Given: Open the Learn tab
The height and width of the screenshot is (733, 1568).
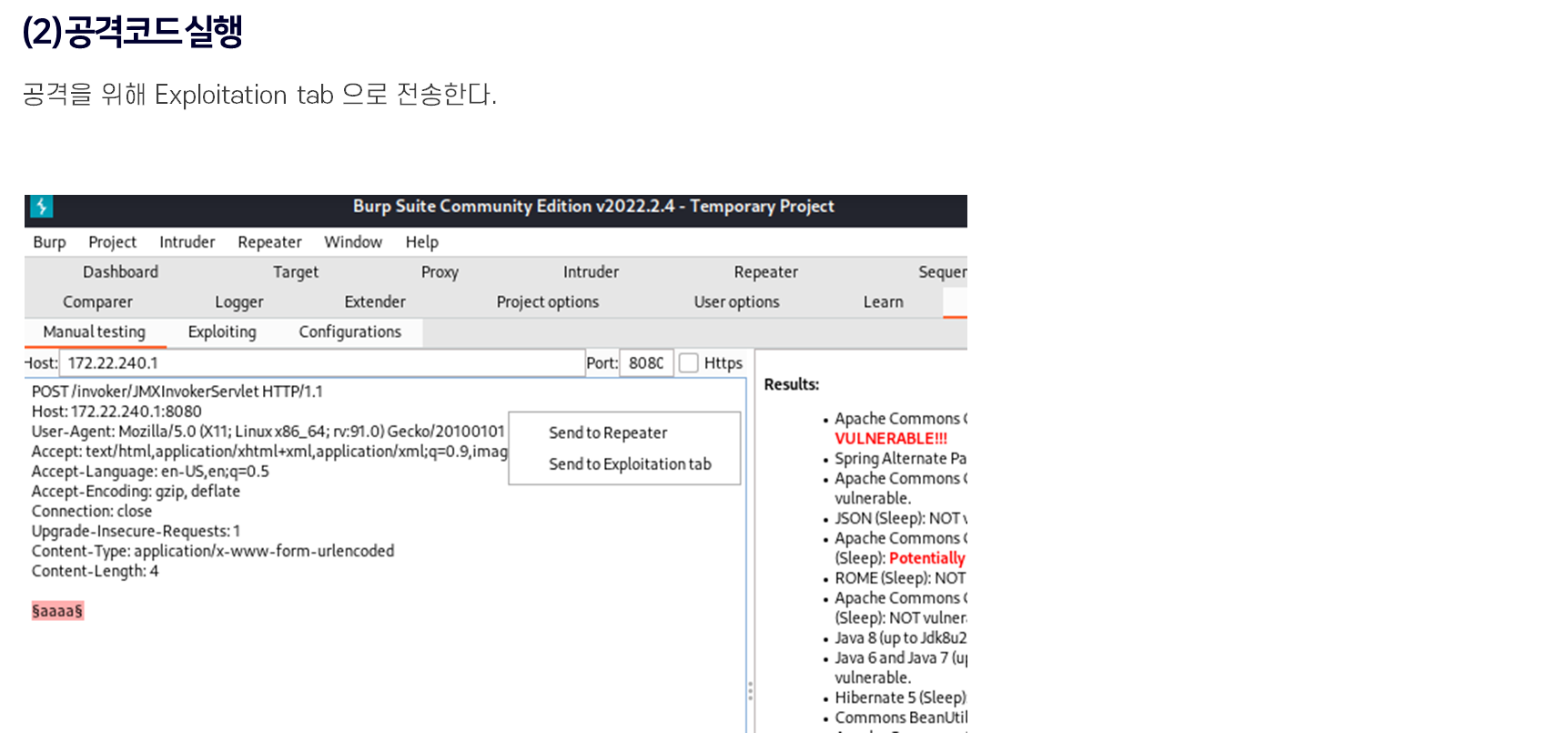Looking at the screenshot, I should (884, 302).
